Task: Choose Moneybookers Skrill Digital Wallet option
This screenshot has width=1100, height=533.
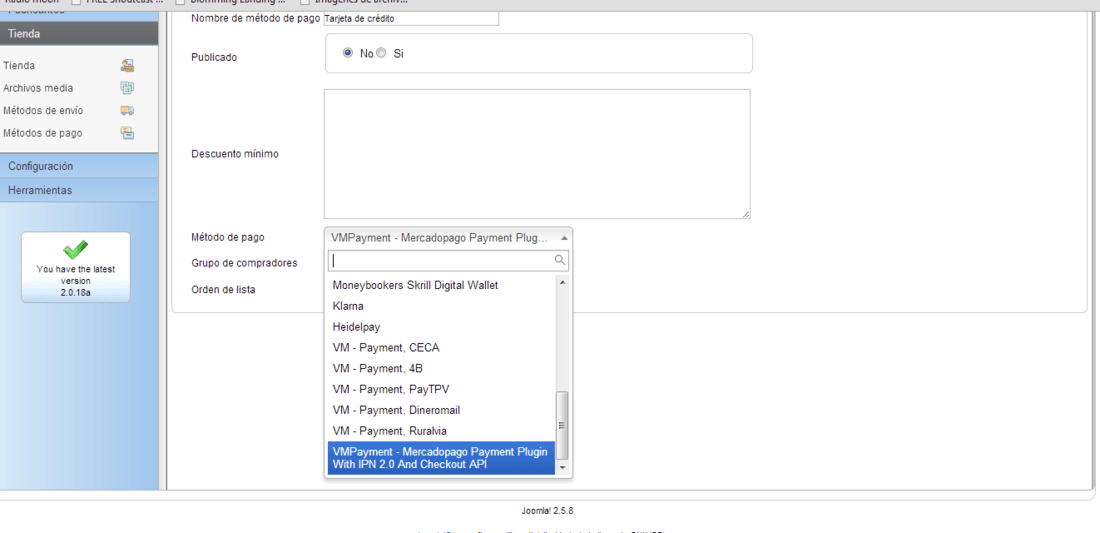Action: point(441,285)
